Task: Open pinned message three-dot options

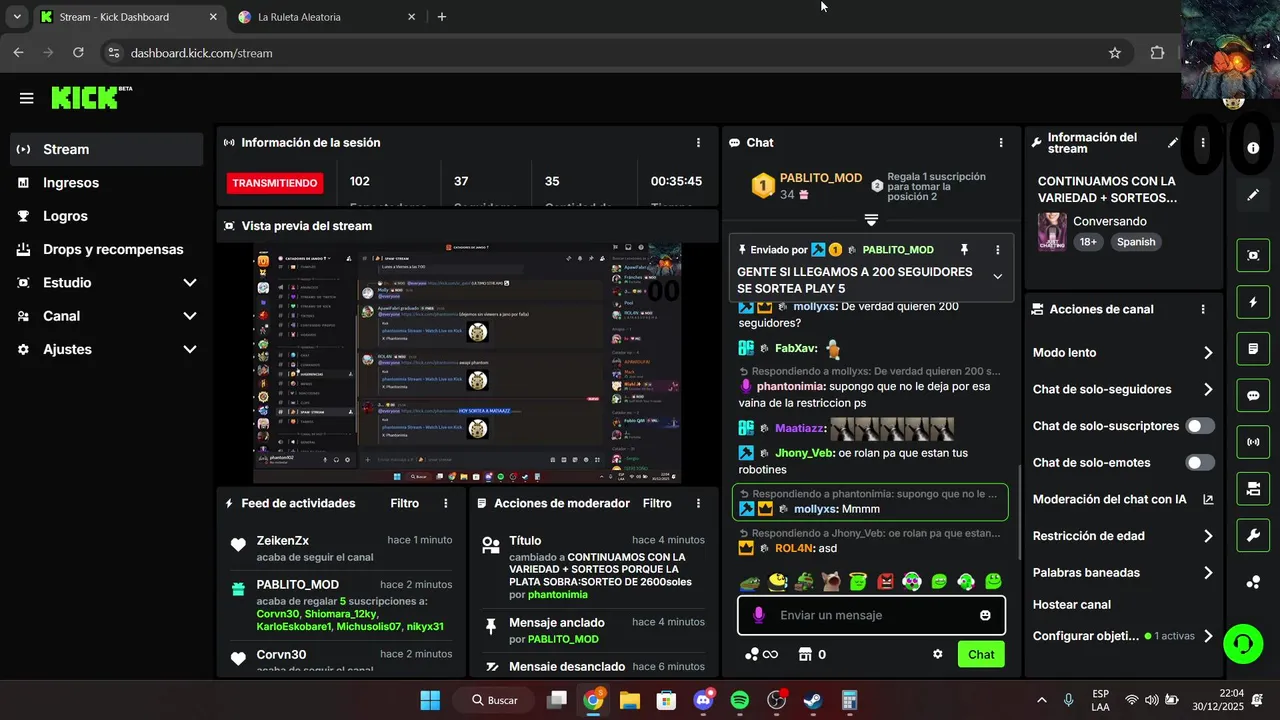Action: tap(997, 250)
